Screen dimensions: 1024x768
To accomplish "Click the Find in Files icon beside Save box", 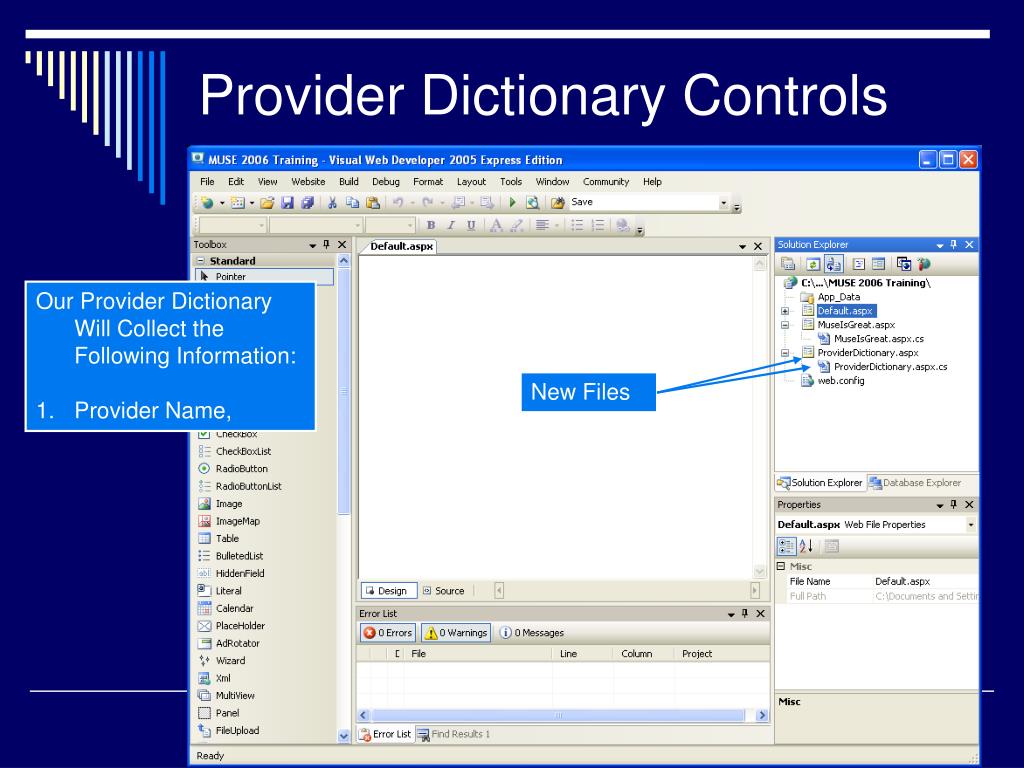I will 557,203.
